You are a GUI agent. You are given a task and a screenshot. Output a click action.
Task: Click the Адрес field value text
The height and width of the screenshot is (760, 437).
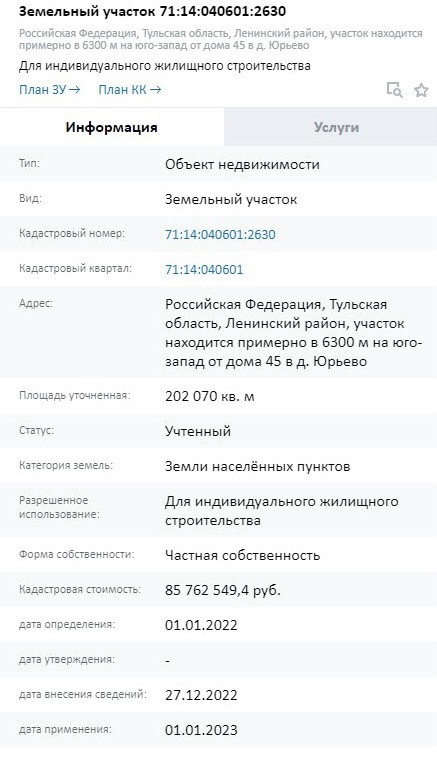pyautogui.click(x=294, y=333)
